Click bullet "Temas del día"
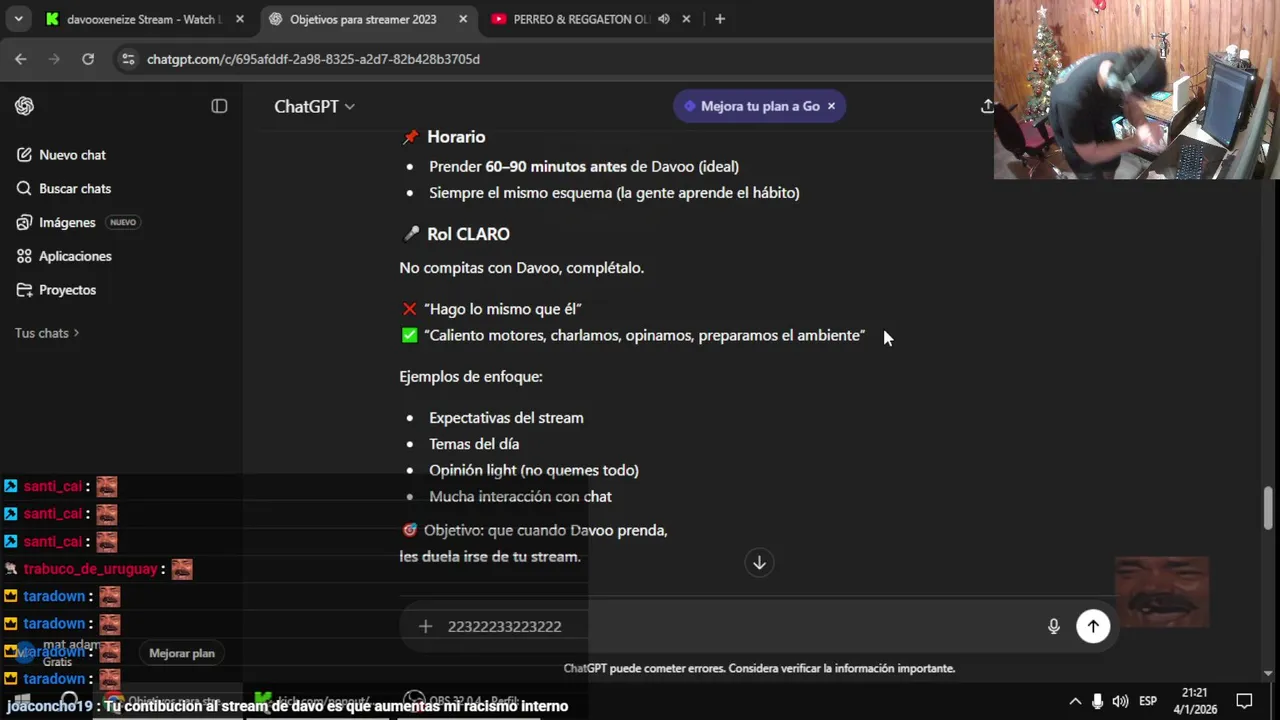1280x720 pixels. pyautogui.click(x=474, y=444)
